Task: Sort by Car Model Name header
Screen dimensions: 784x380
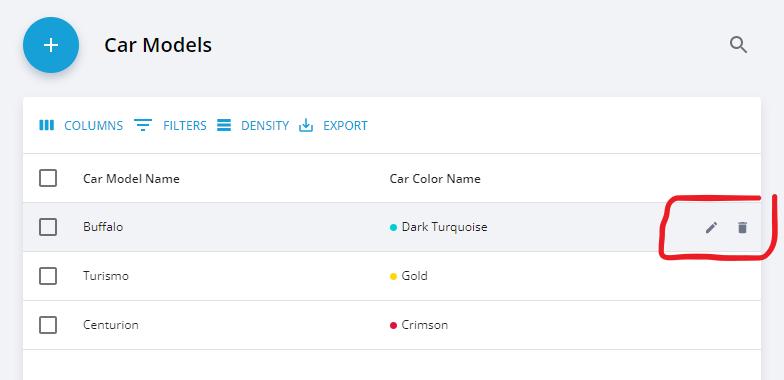Action: click(x=132, y=178)
